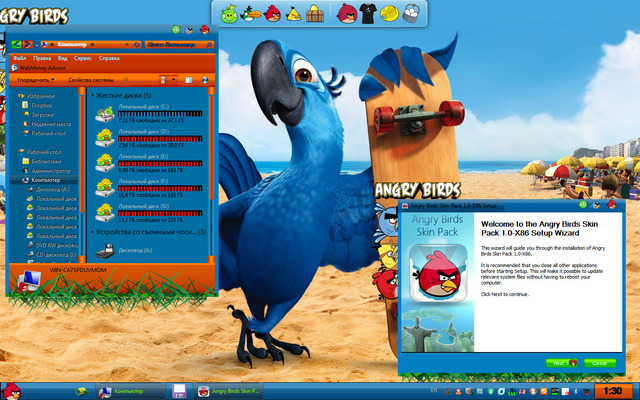This screenshot has height=400, width=640.
Task: Click the Angry Birds red bird Start button
Action: tap(11, 391)
